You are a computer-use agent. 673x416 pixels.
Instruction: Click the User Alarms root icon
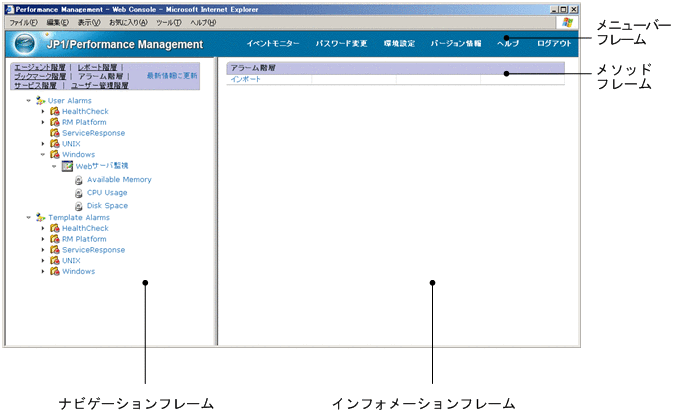(40, 100)
